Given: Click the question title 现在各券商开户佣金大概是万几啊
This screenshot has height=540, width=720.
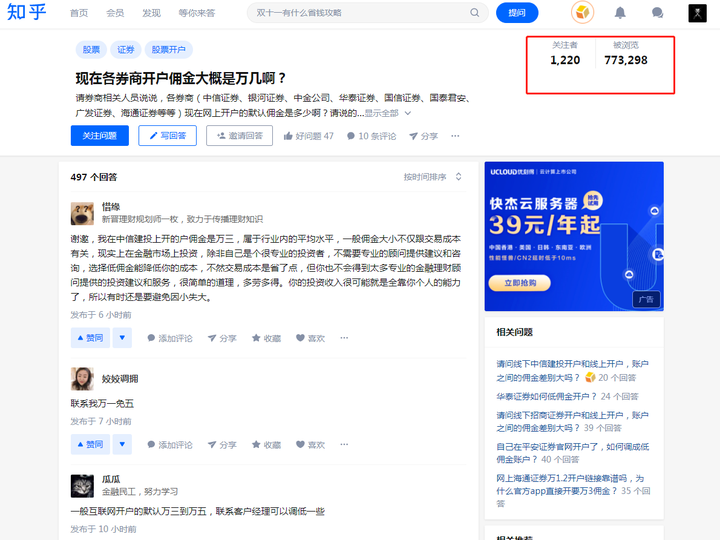Looking at the screenshot, I should pos(180,78).
